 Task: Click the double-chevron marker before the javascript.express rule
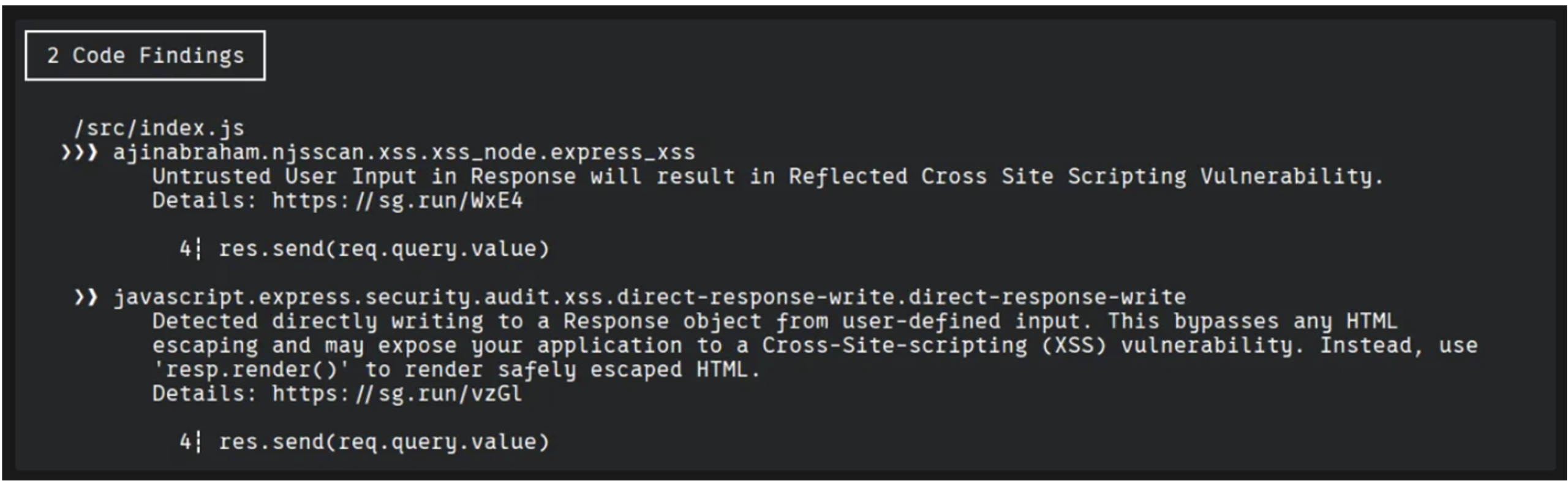click(86, 297)
